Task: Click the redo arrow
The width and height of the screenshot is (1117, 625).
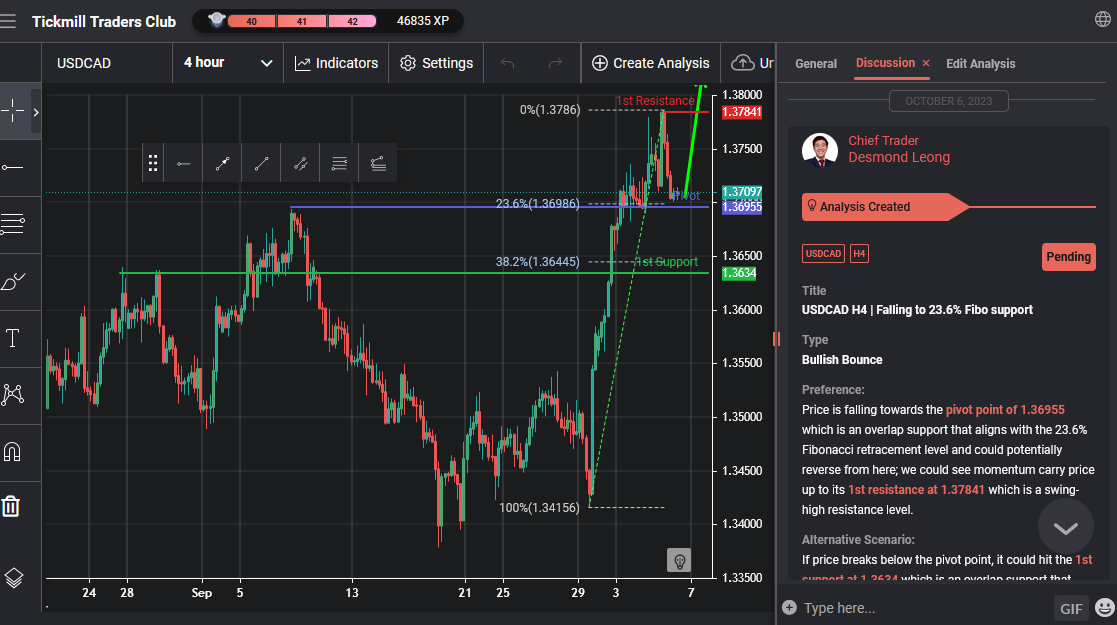Action: (x=555, y=63)
